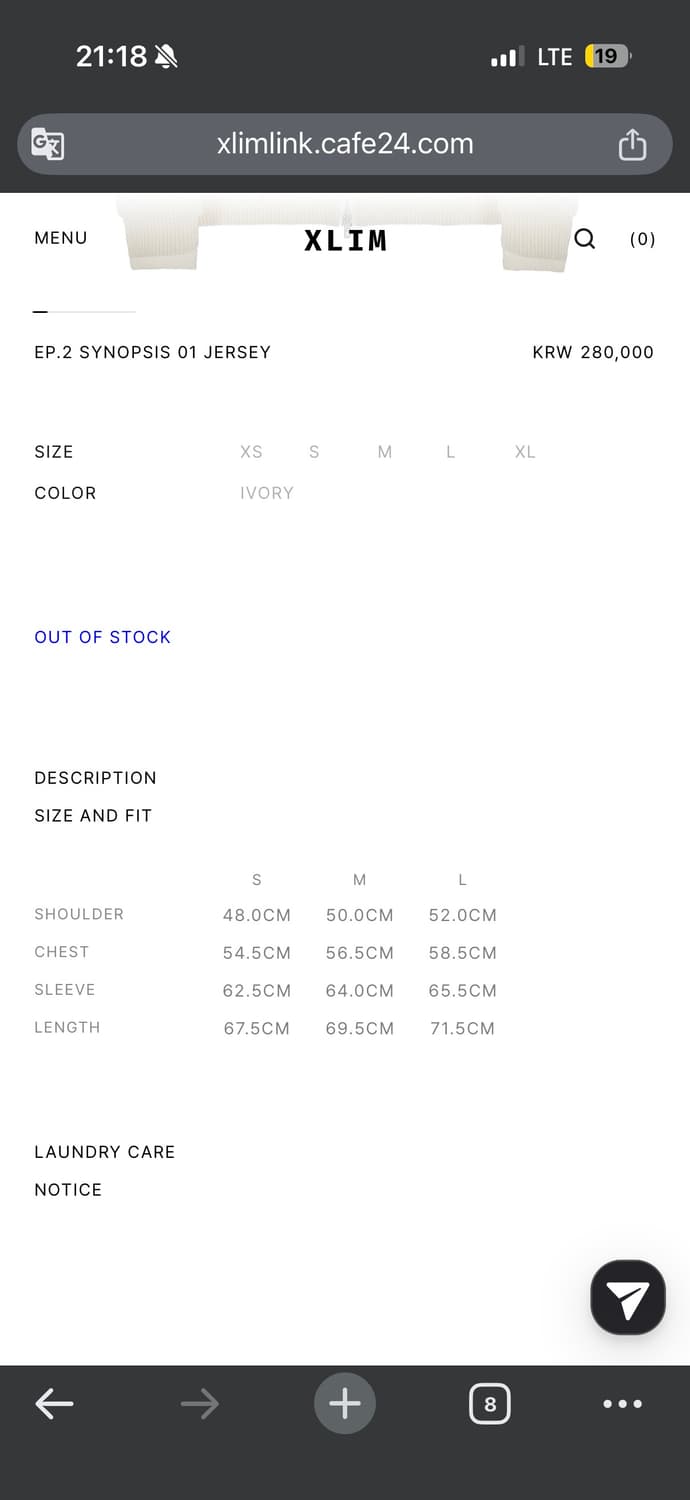Open the cart showing (0) items
Viewport: 690px width, 1500px height.
click(642, 239)
